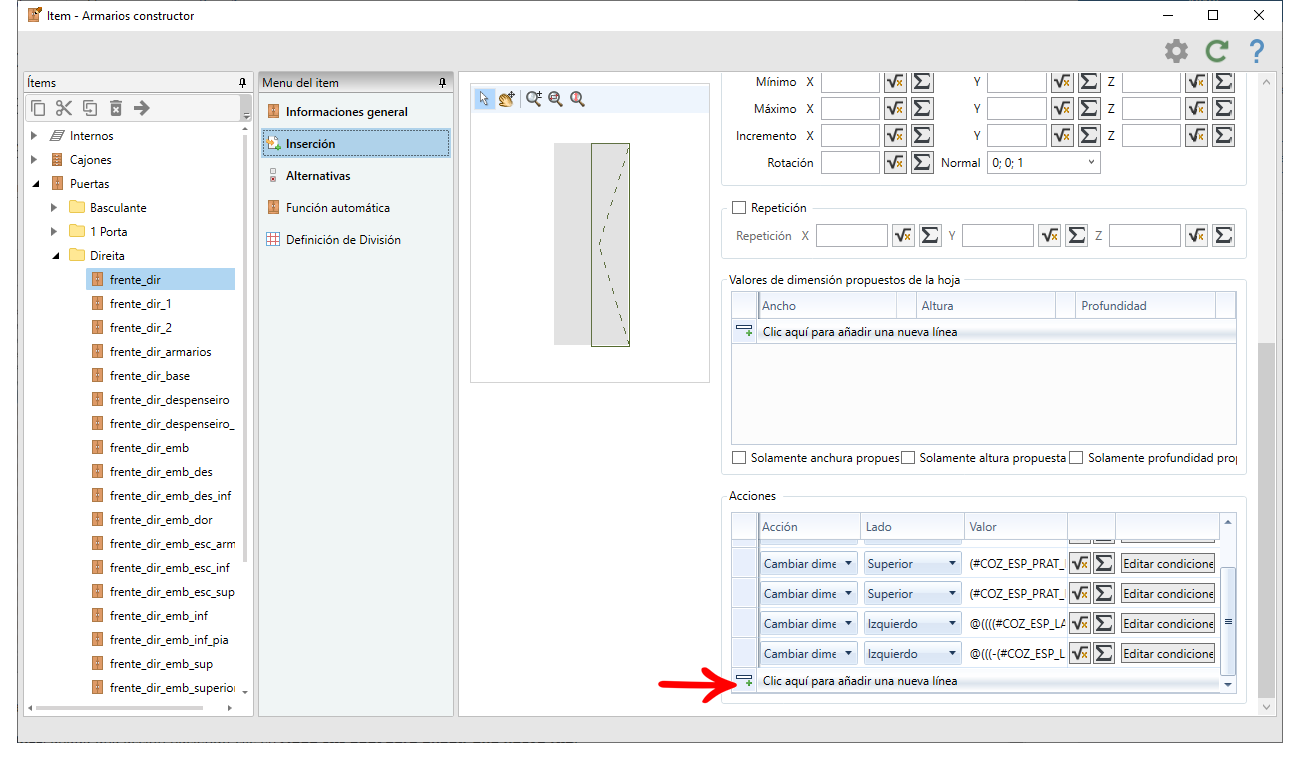Click sigma button for Repetición Z

[1223, 236]
